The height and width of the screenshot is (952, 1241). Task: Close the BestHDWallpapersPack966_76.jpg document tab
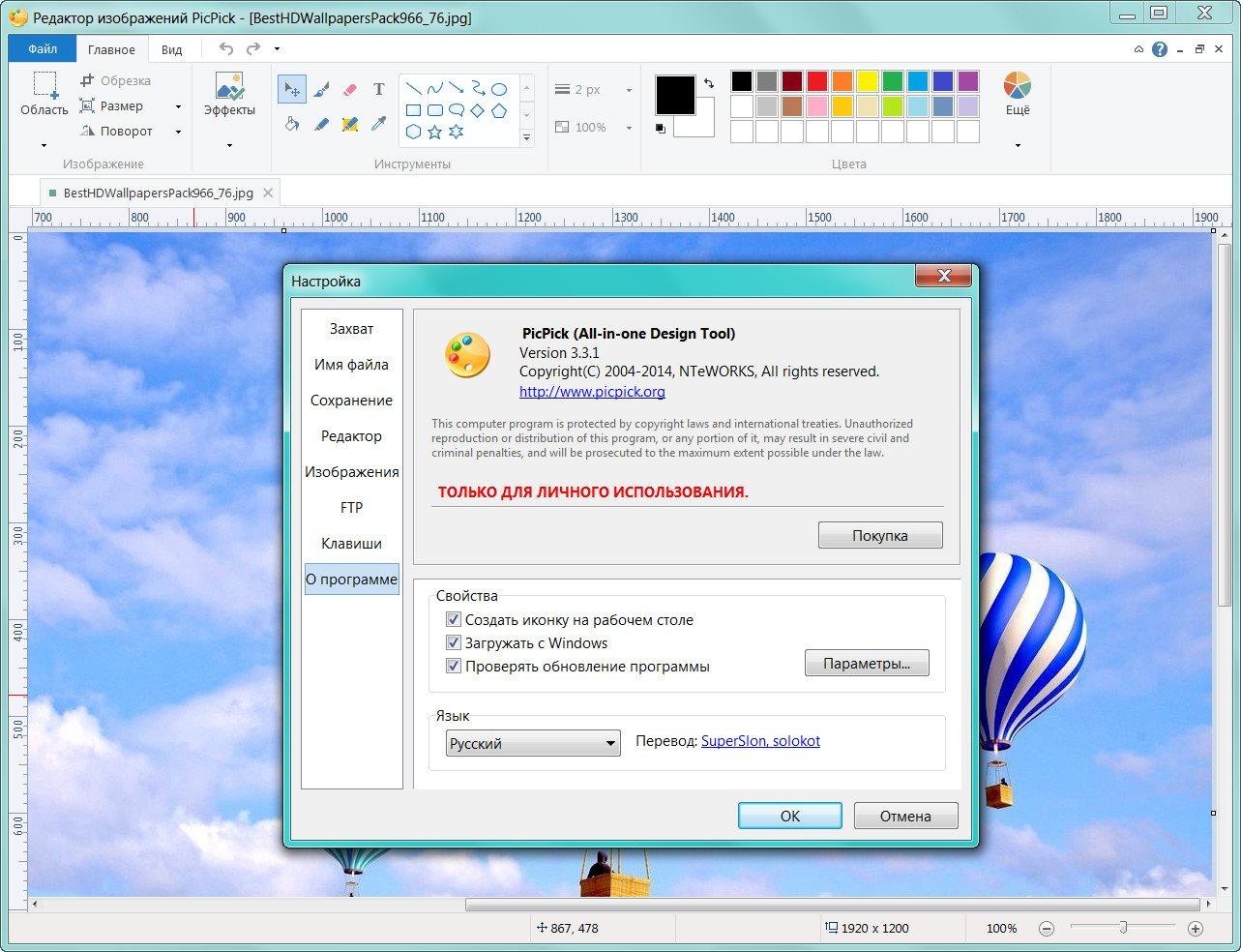[x=268, y=193]
